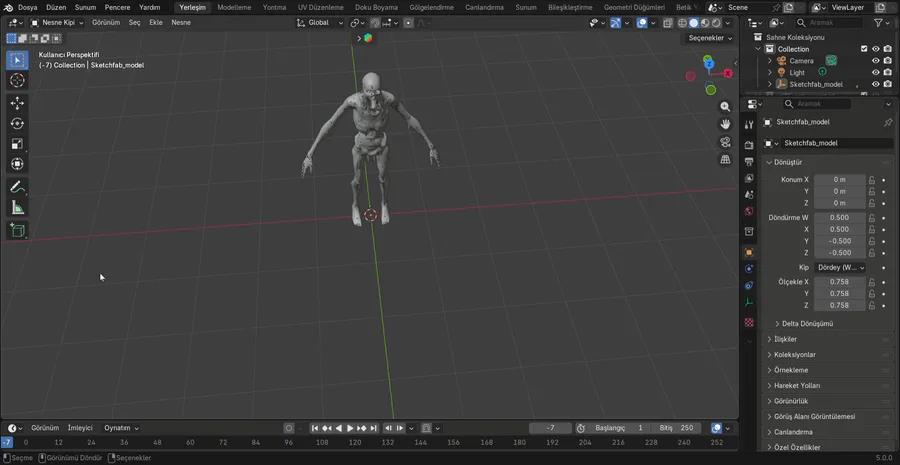Viewport: 900px width, 465px height.
Task: Switch to the Modelleme workspace tab
Action: [234, 7]
